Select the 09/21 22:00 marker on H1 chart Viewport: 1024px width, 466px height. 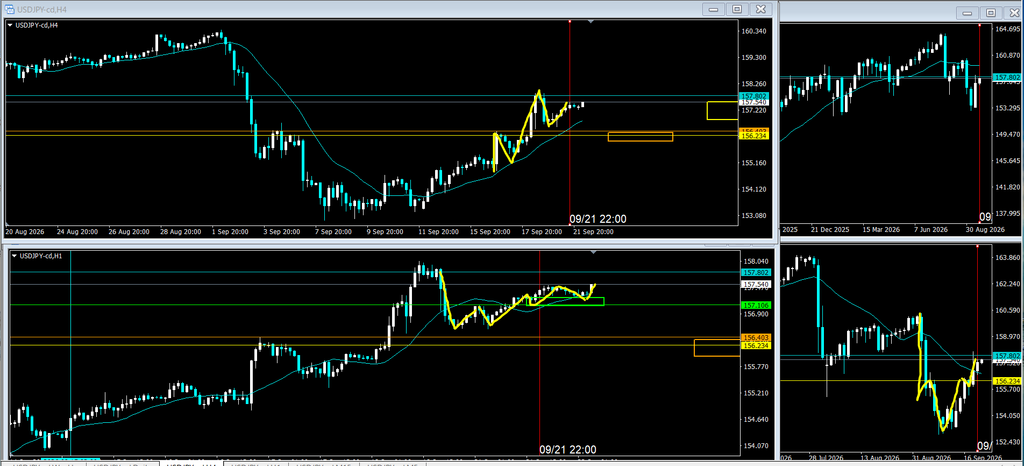[x=568, y=449]
